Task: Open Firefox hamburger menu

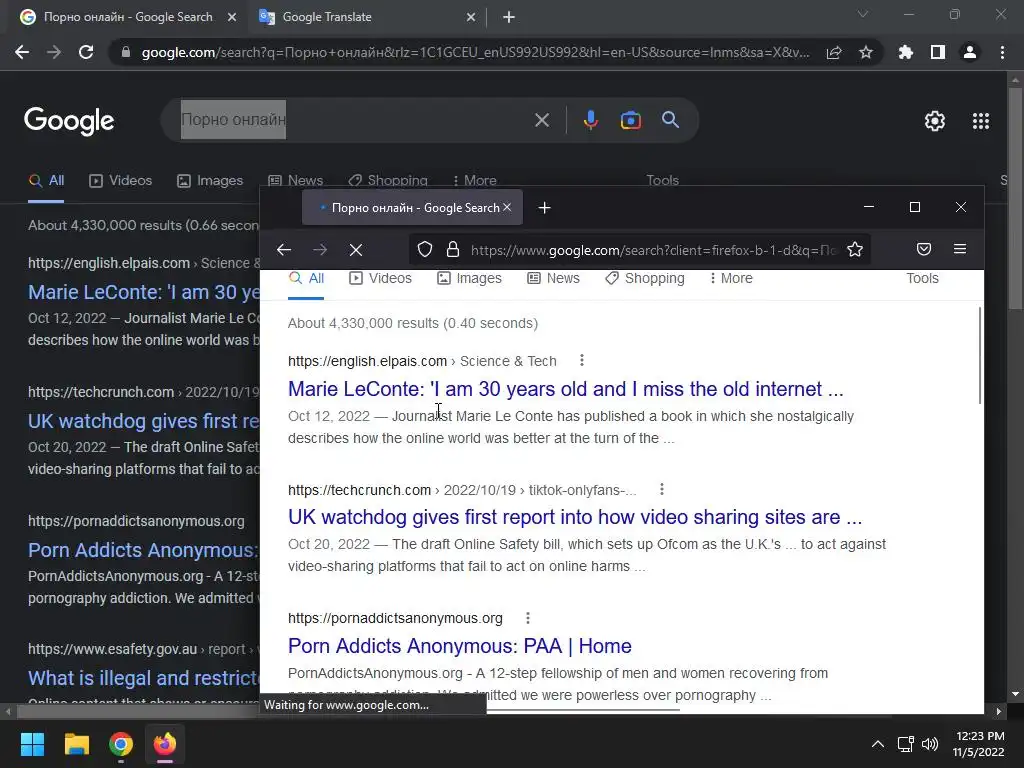Action: tap(960, 249)
